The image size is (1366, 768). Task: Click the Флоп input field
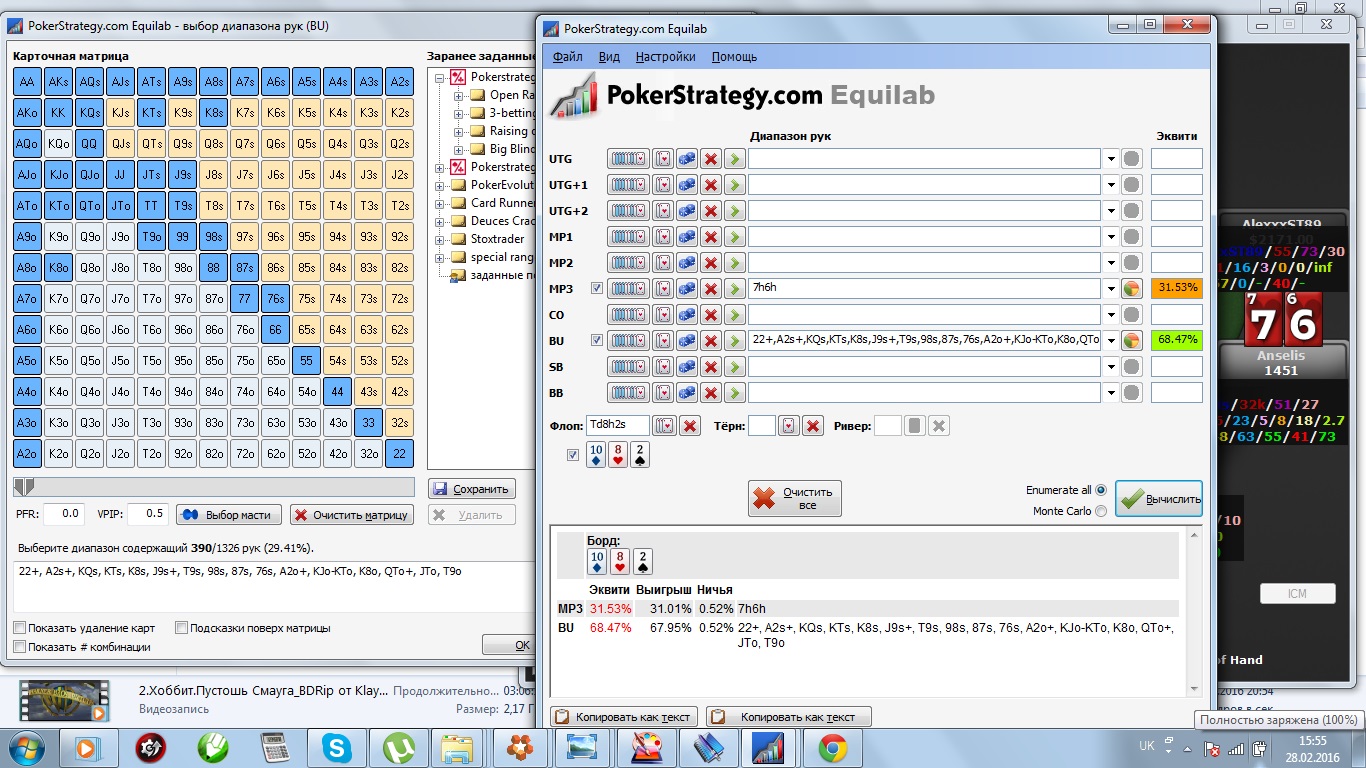pyautogui.click(x=618, y=426)
